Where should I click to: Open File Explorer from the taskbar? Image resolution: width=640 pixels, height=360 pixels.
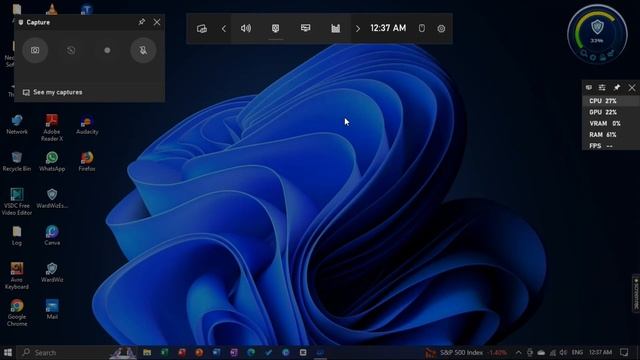point(147,352)
